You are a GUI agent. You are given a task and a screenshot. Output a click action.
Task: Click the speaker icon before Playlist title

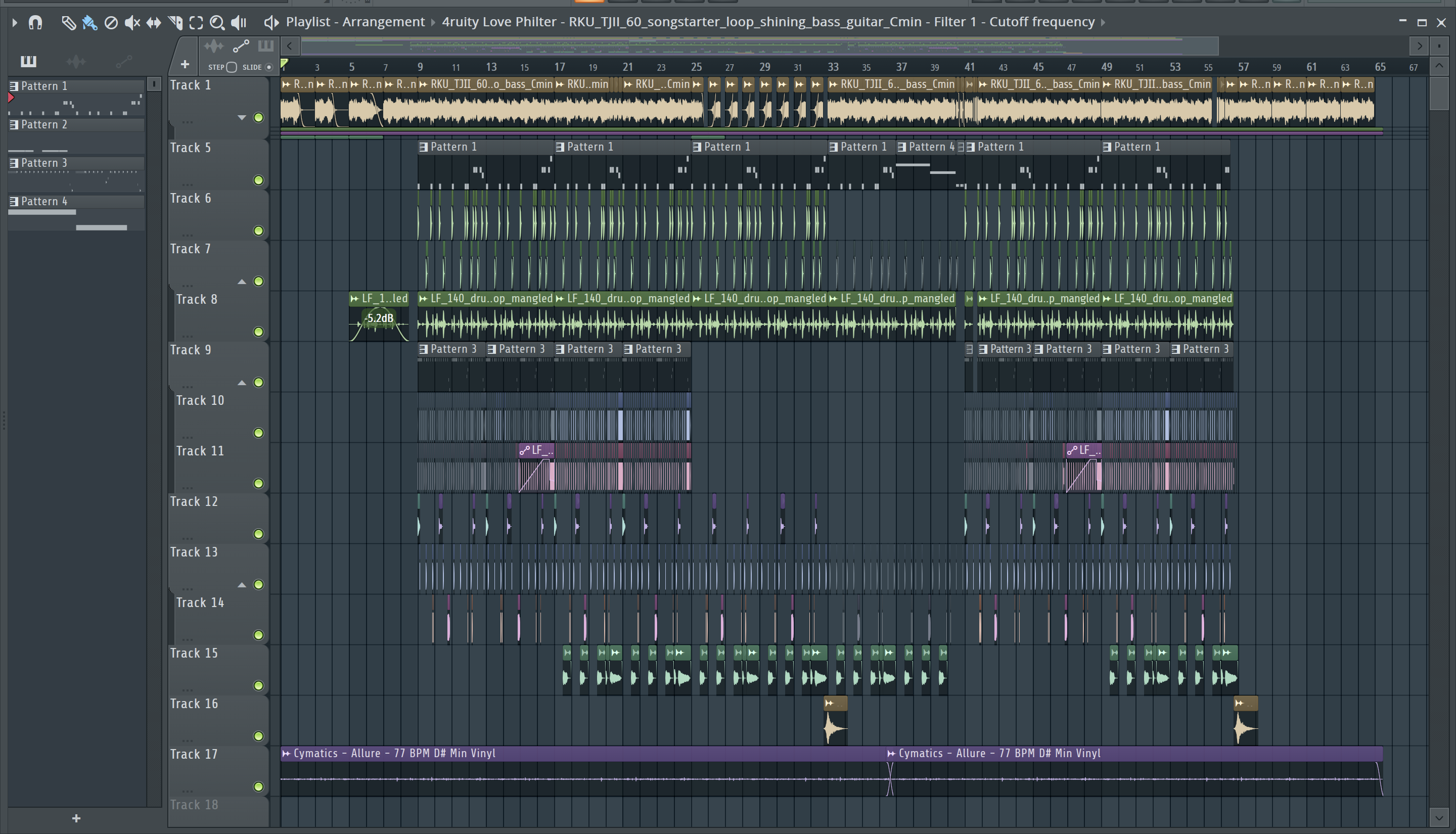point(271,22)
